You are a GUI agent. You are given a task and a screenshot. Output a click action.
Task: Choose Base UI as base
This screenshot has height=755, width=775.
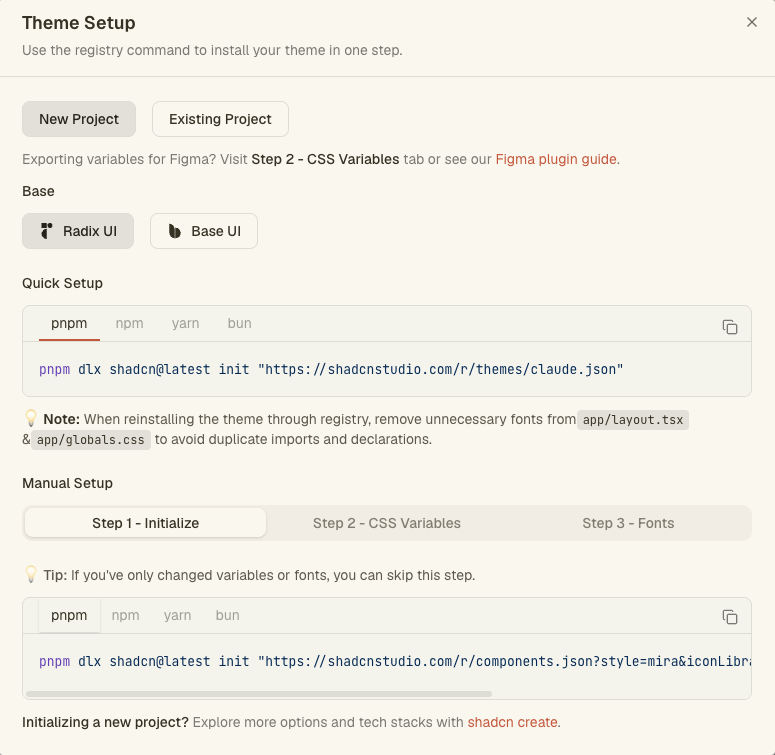(204, 231)
